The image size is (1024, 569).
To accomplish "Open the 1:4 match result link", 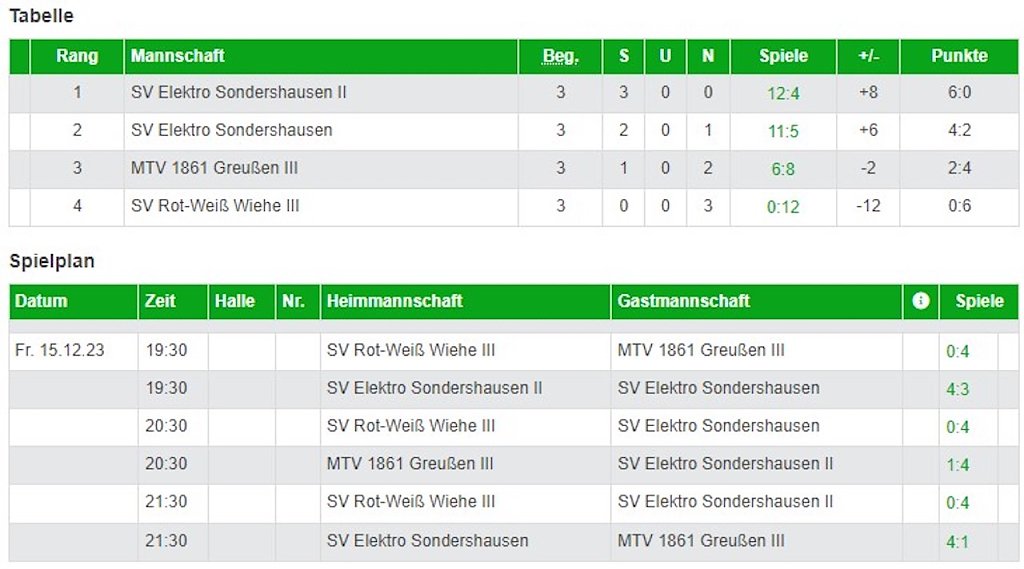I will [x=957, y=465].
